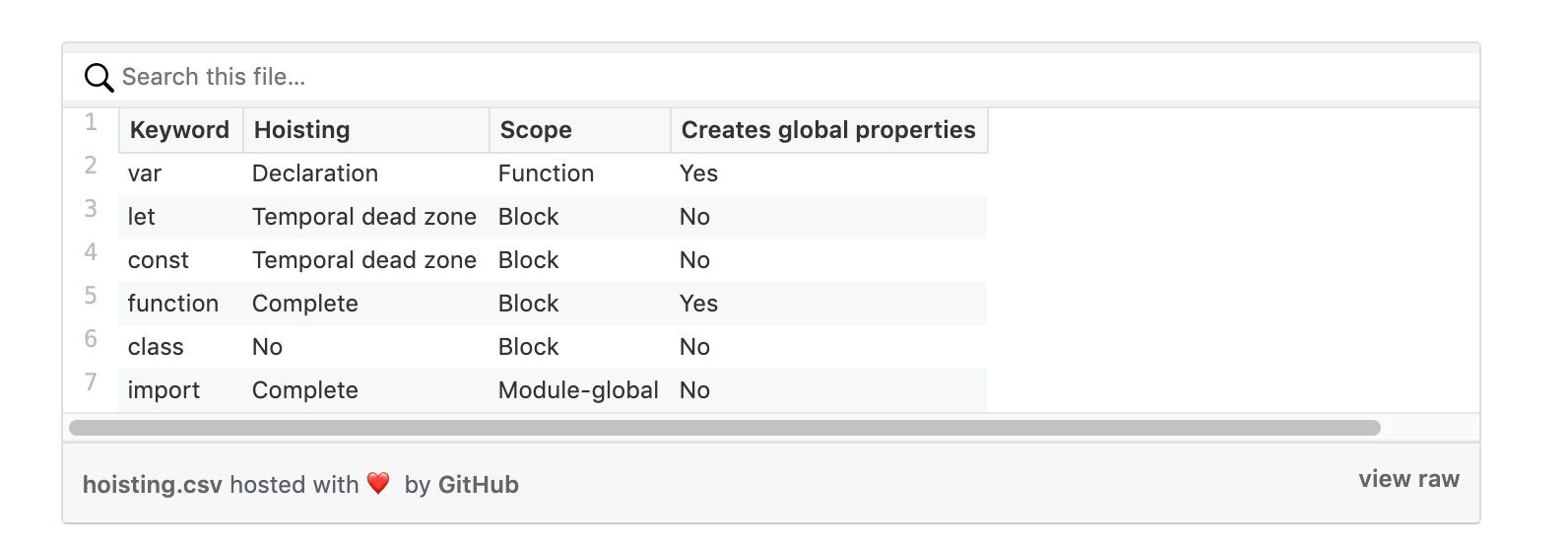Click line number 1 of the file
The width and height of the screenshot is (1568, 550).
coord(91,122)
